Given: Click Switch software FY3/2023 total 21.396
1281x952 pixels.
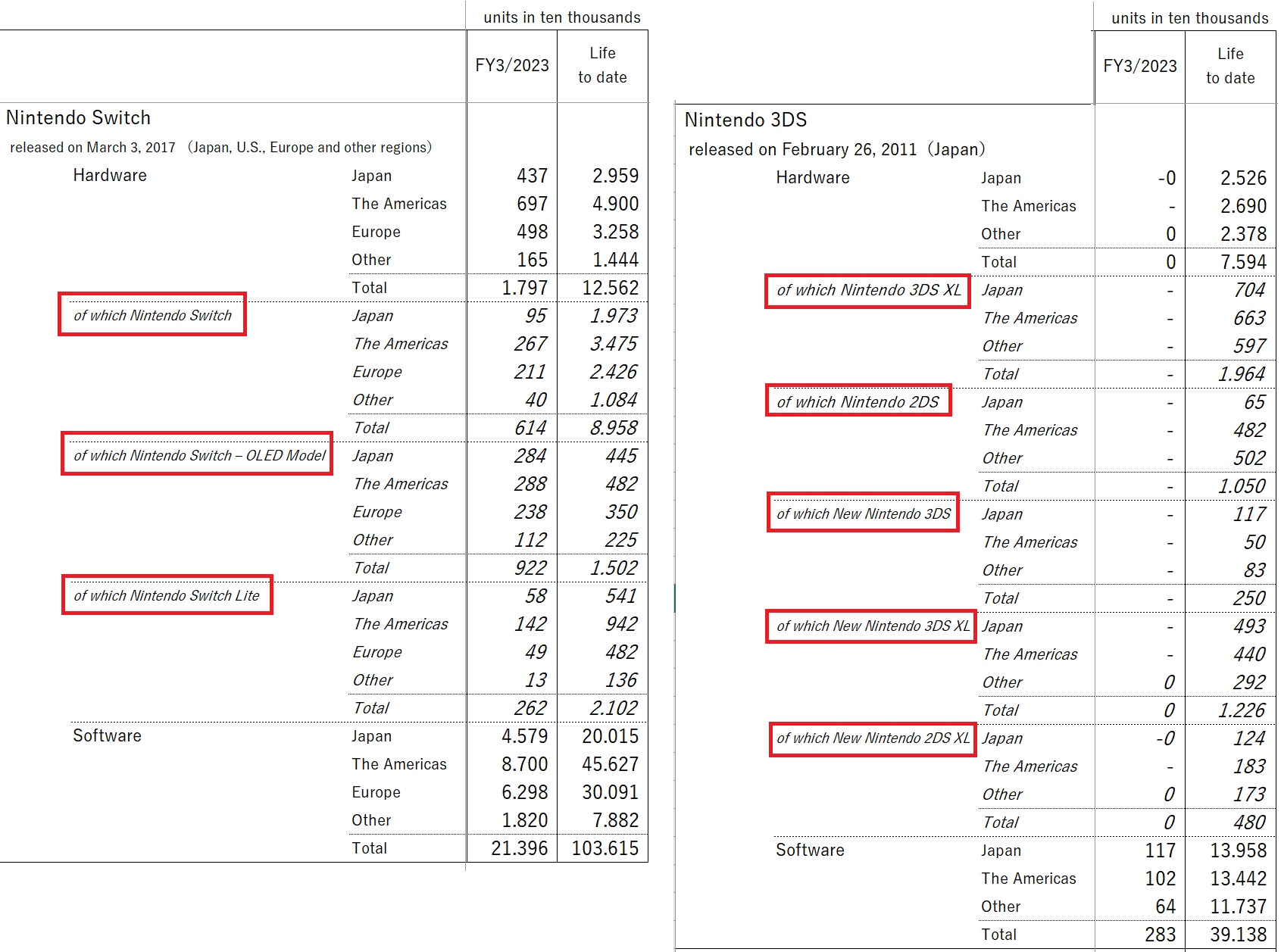Looking at the screenshot, I should [520, 848].
